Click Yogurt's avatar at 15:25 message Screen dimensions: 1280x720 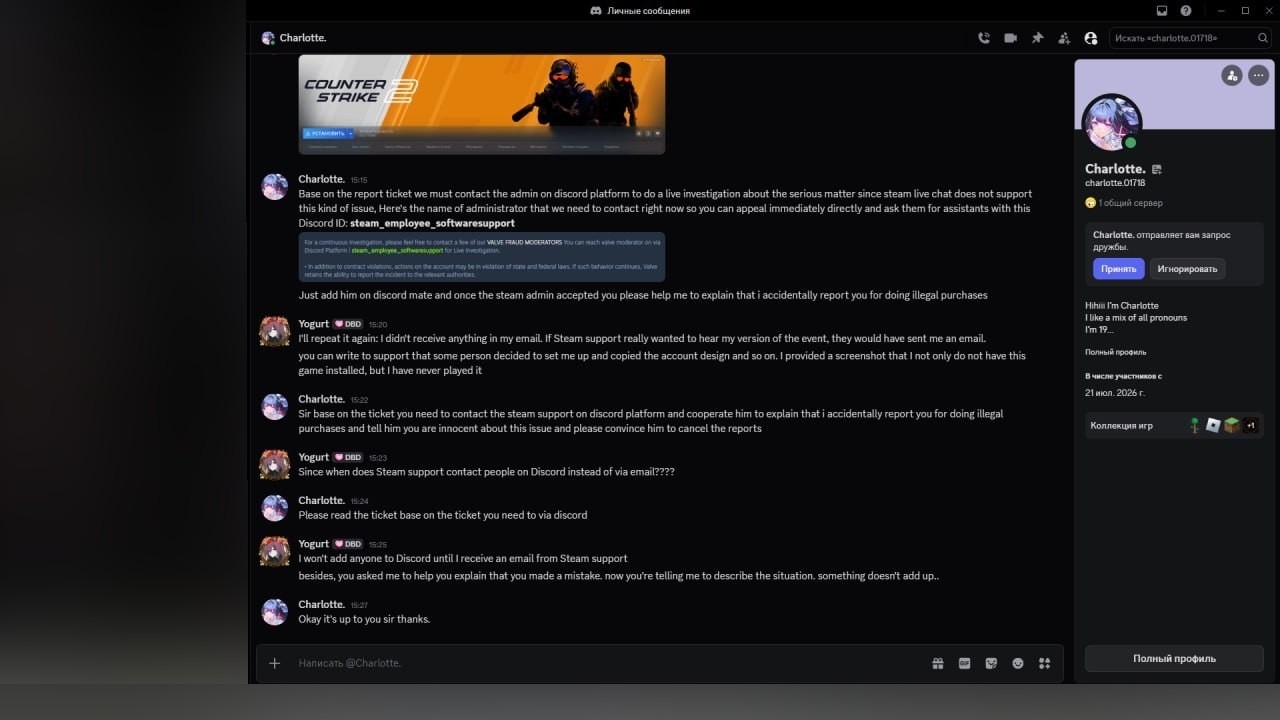tap(275, 551)
